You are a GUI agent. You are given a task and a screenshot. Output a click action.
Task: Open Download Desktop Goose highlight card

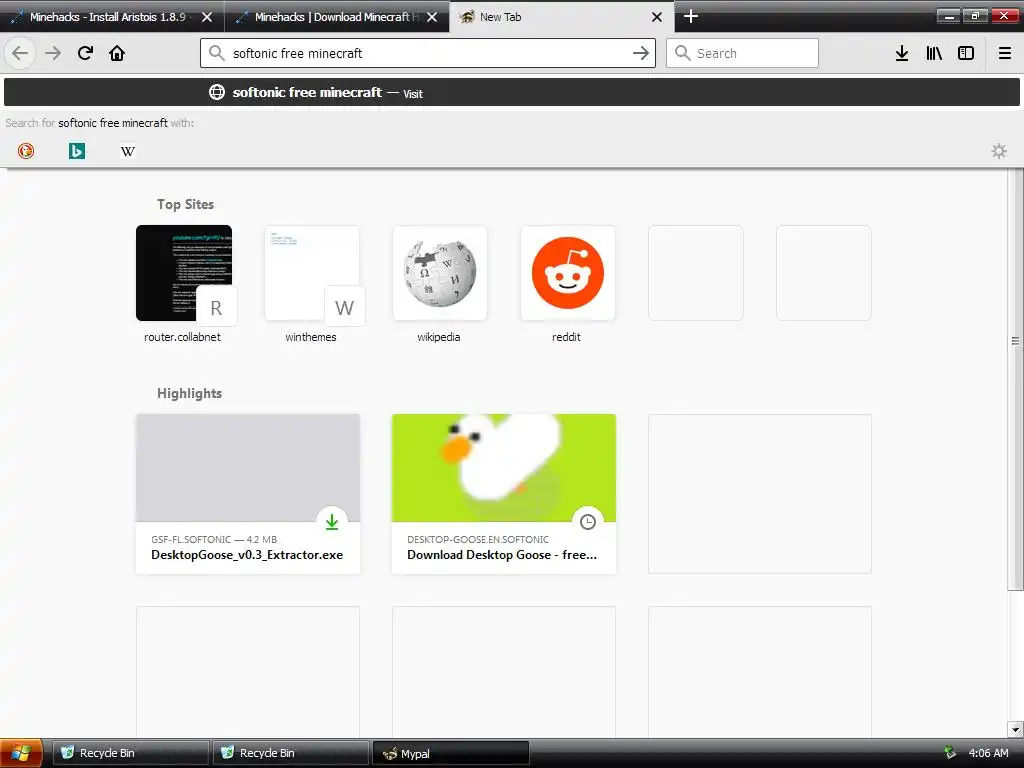click(504, 494)
